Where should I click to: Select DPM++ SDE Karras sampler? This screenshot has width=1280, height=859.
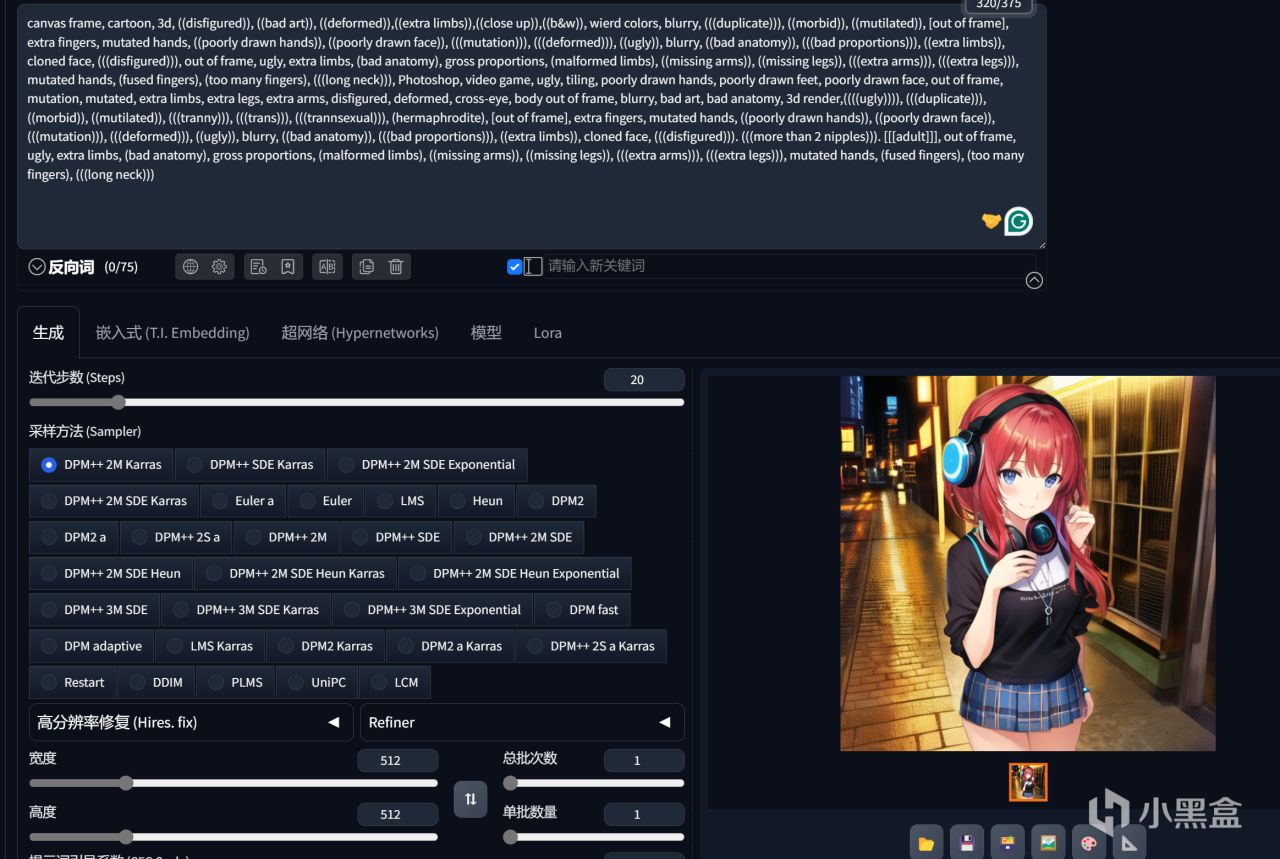(x=250, y=465)
